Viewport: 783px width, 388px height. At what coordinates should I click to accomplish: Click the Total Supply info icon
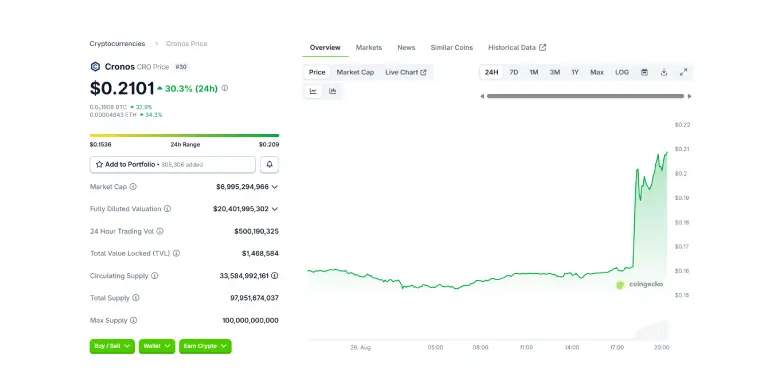(136, 298)
